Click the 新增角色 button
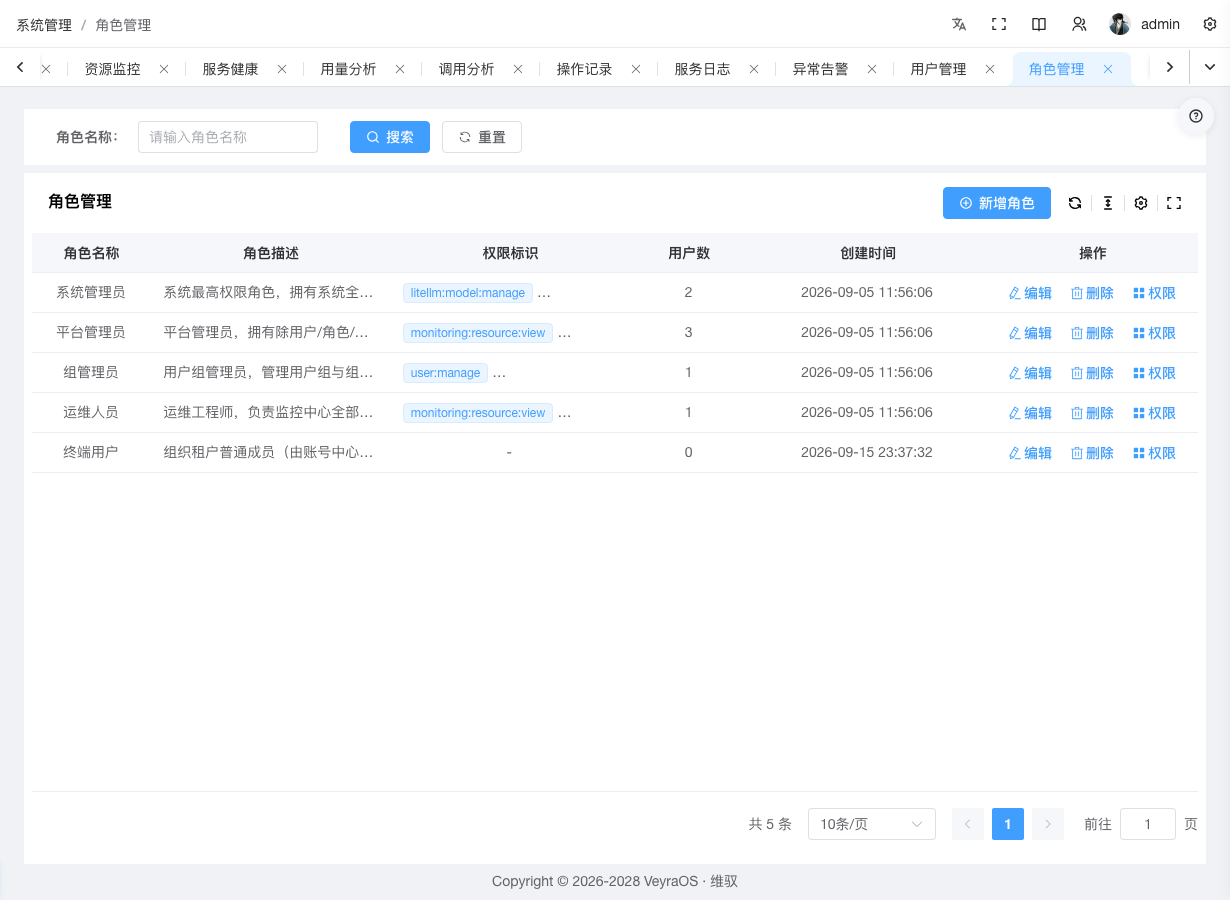 (997, 203)
